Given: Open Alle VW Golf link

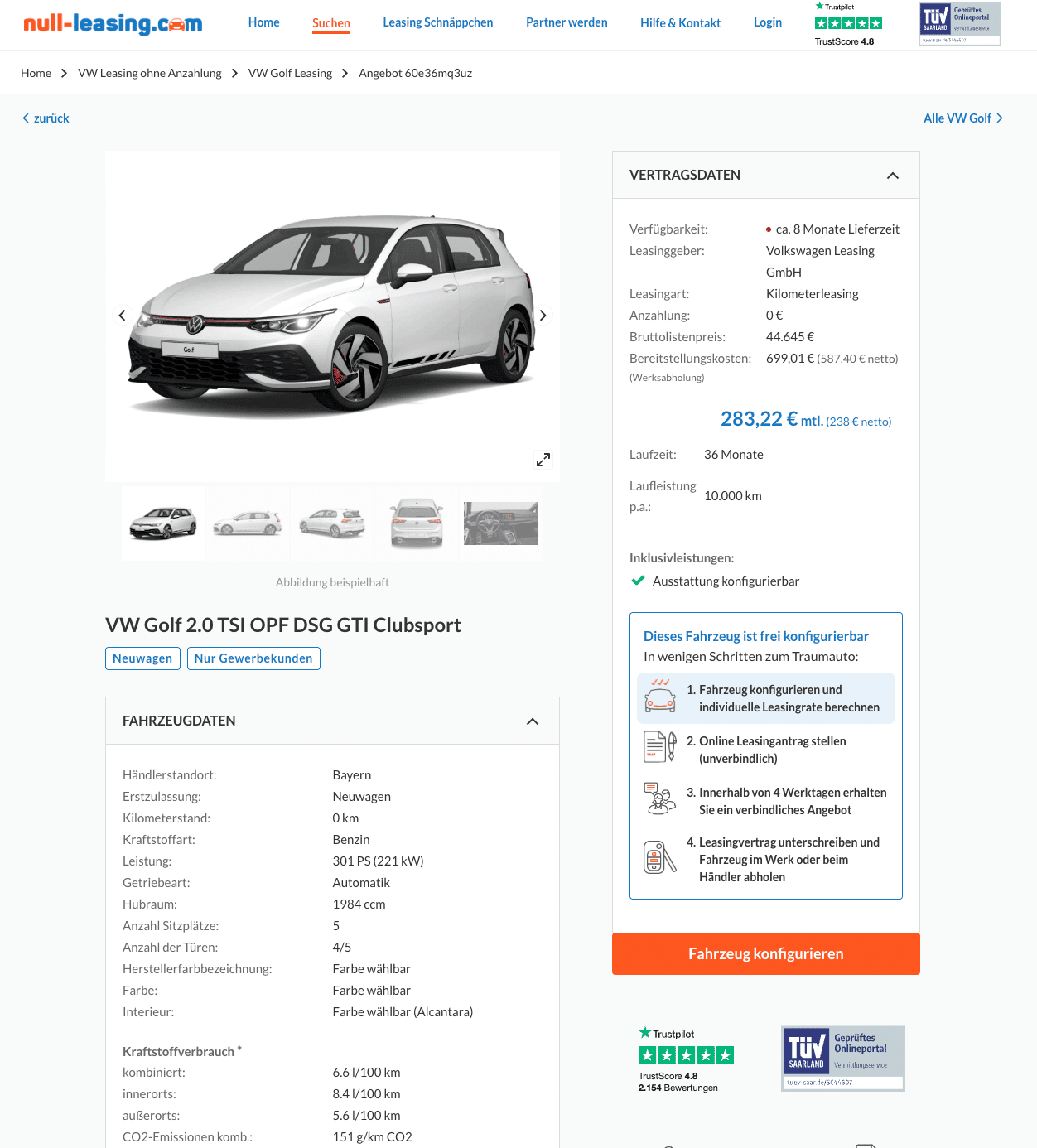Looking at the screenshot, I should 963,118.
